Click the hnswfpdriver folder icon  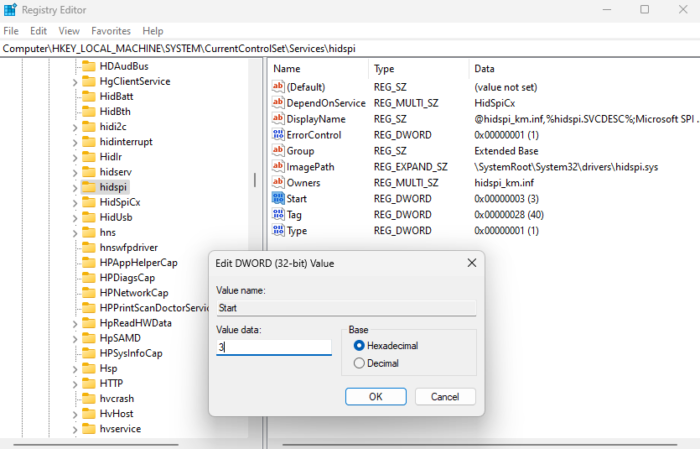click(x=89, y=247)
